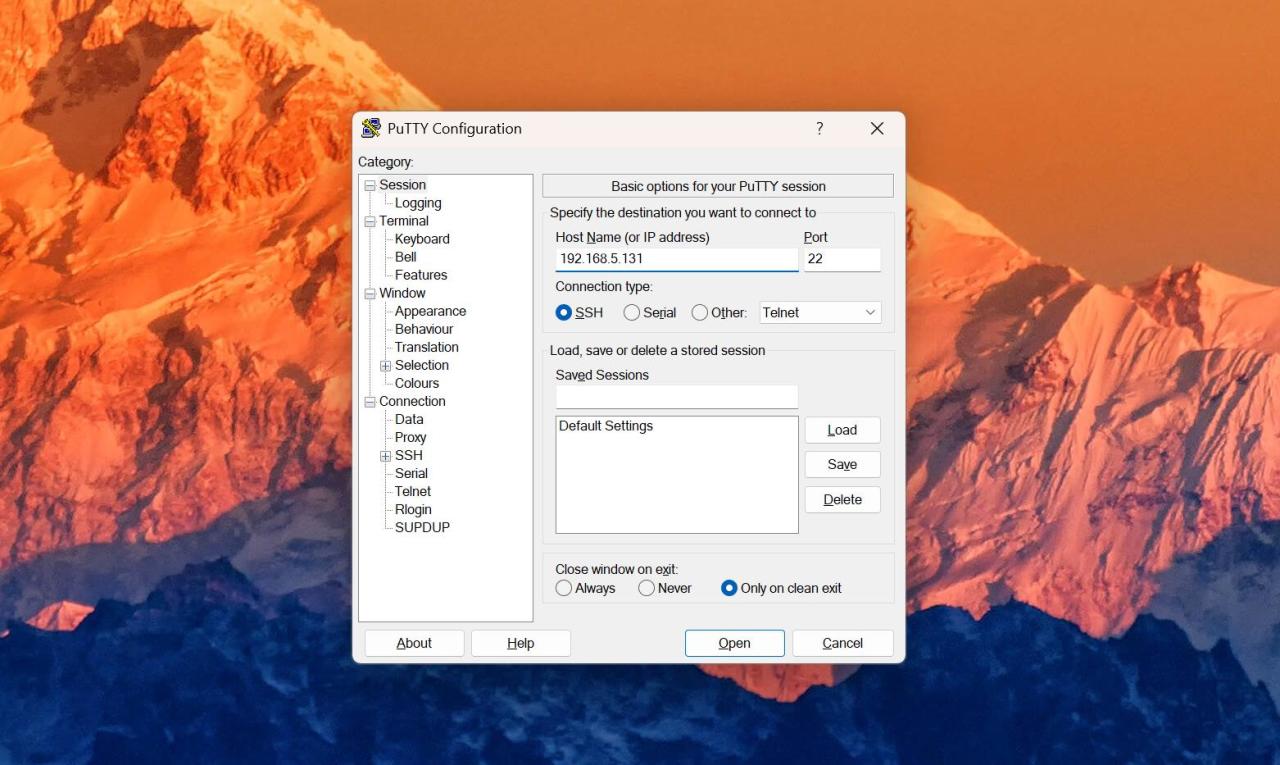
Task: Click the About button
Action: pos(414,643)
